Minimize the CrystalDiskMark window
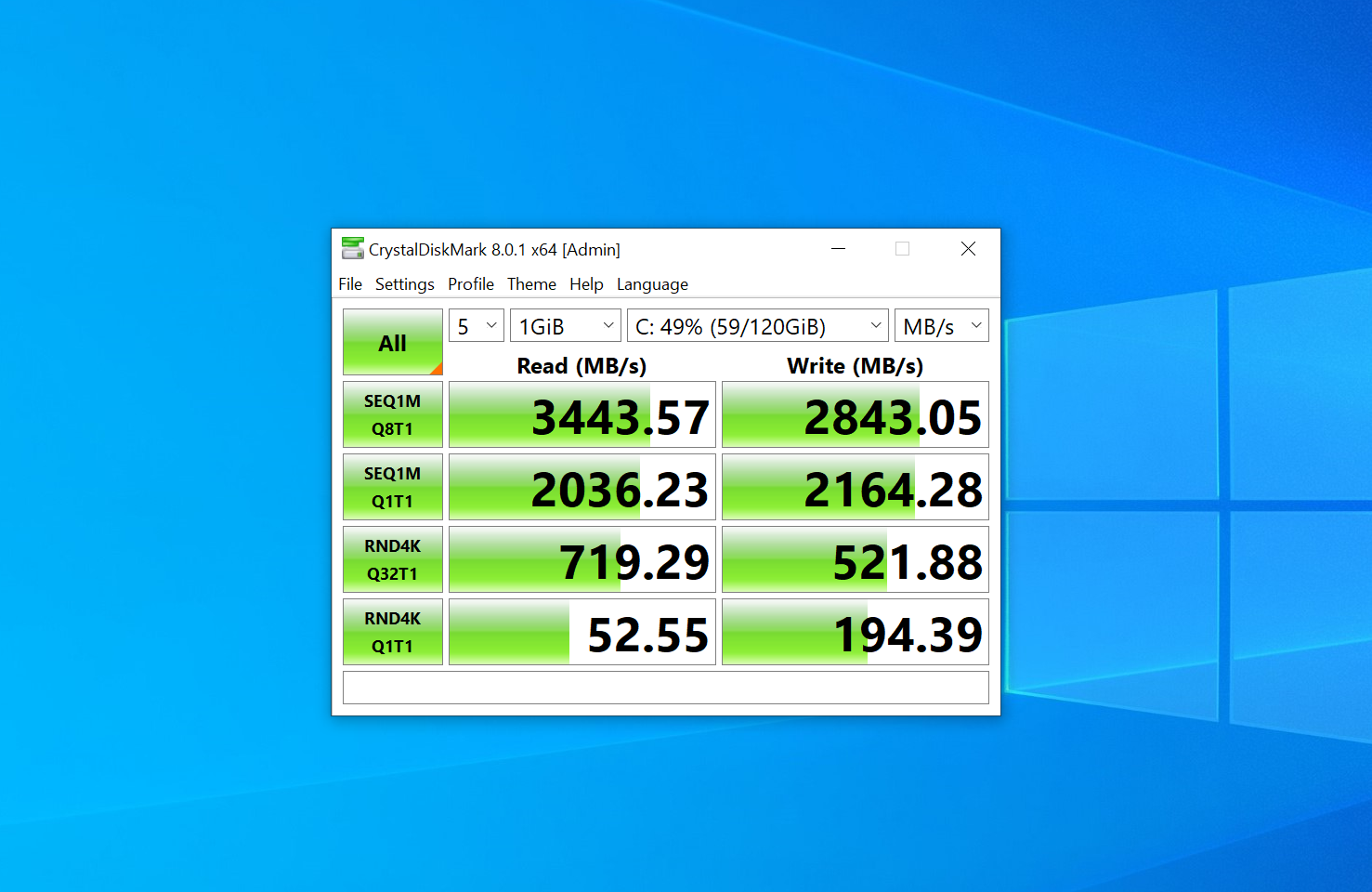This screenshot has height=892, width=1372. pyautogui.click(x=838, y=249)
